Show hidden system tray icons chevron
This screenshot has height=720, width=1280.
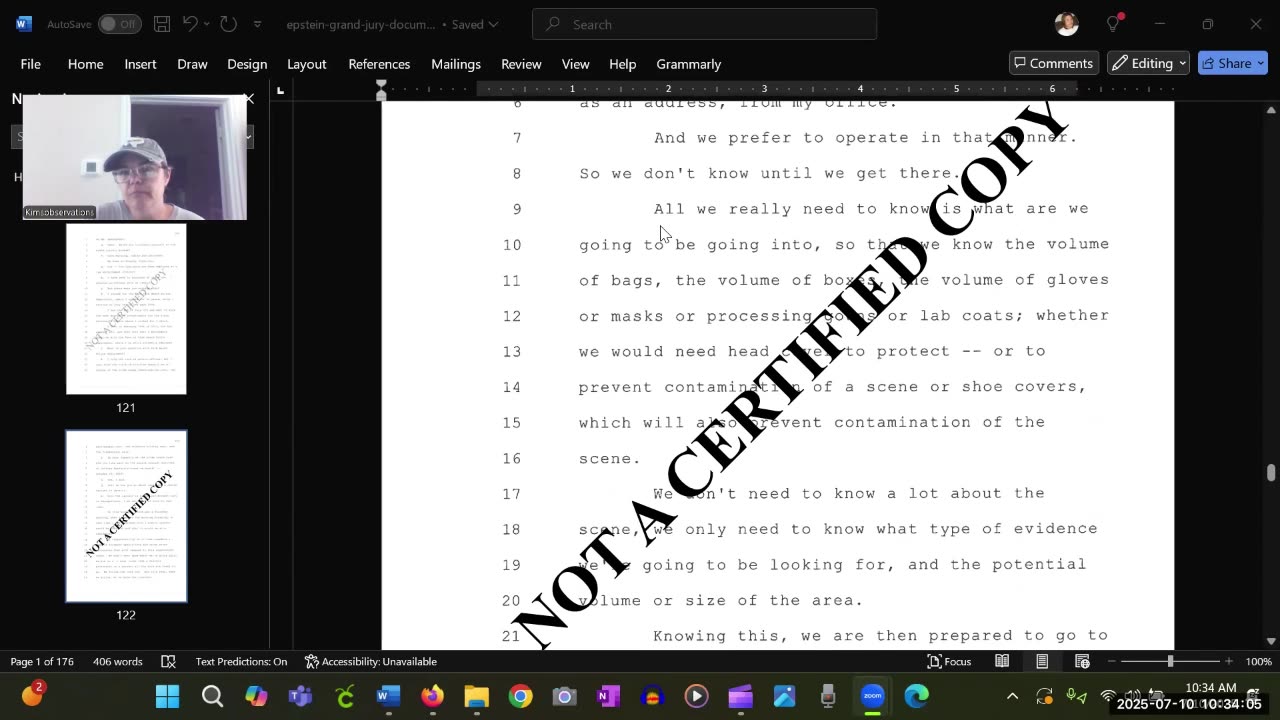pos(1012,696)
